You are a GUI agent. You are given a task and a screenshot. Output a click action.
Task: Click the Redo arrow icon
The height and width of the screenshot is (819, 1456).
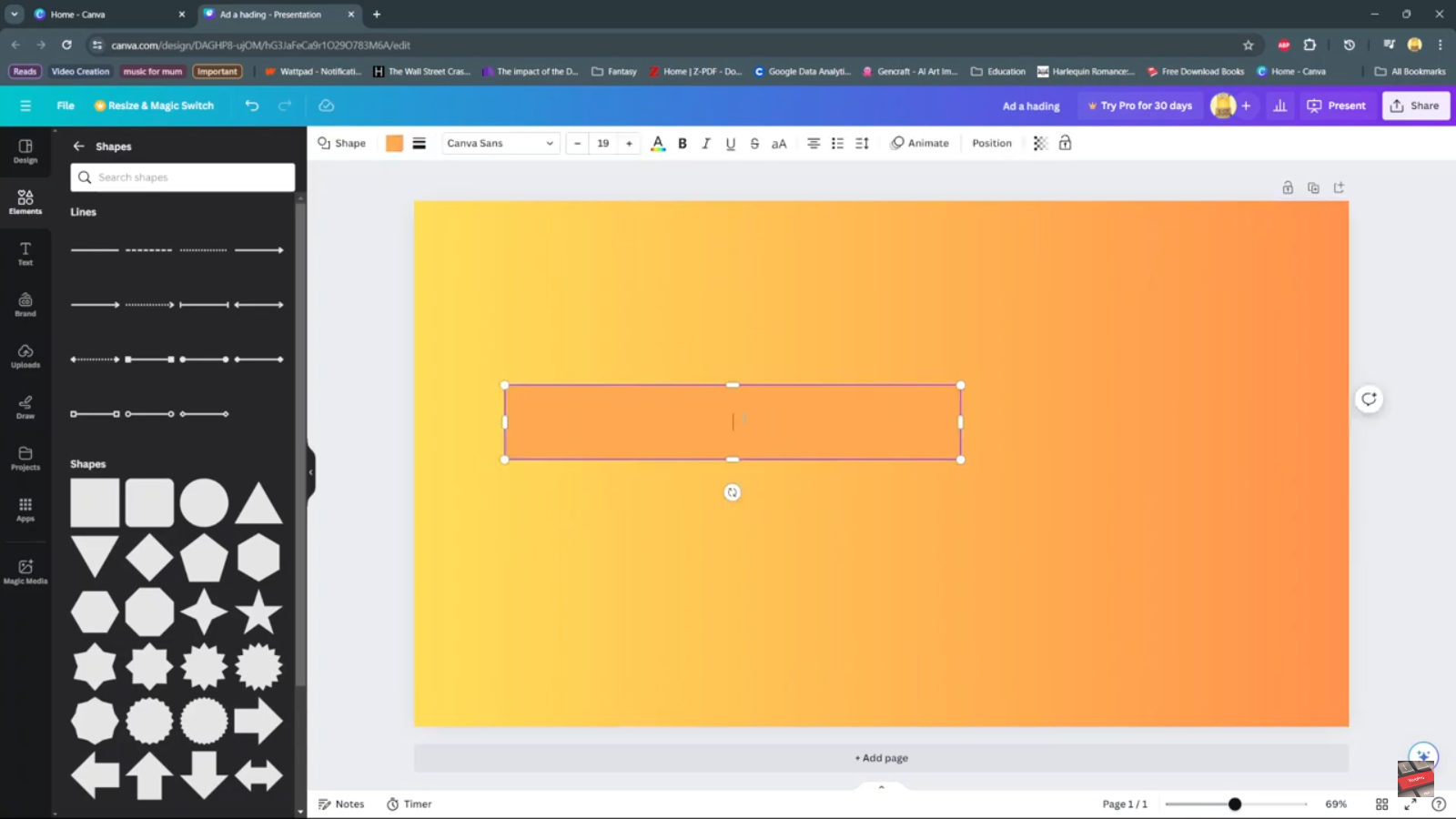click(x=285, y=106)
